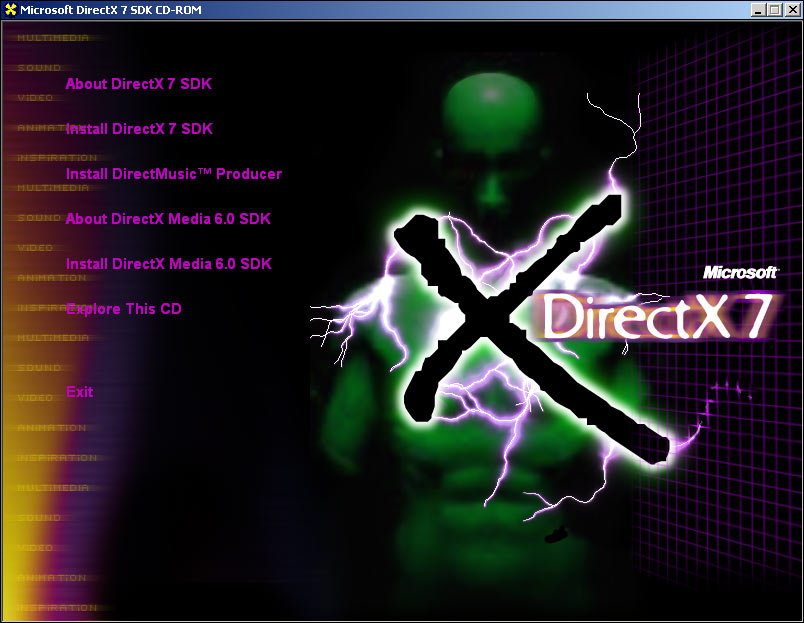Choose Explore This CD
Viewport: 804px width, 623px height.
tap(124, 309)
